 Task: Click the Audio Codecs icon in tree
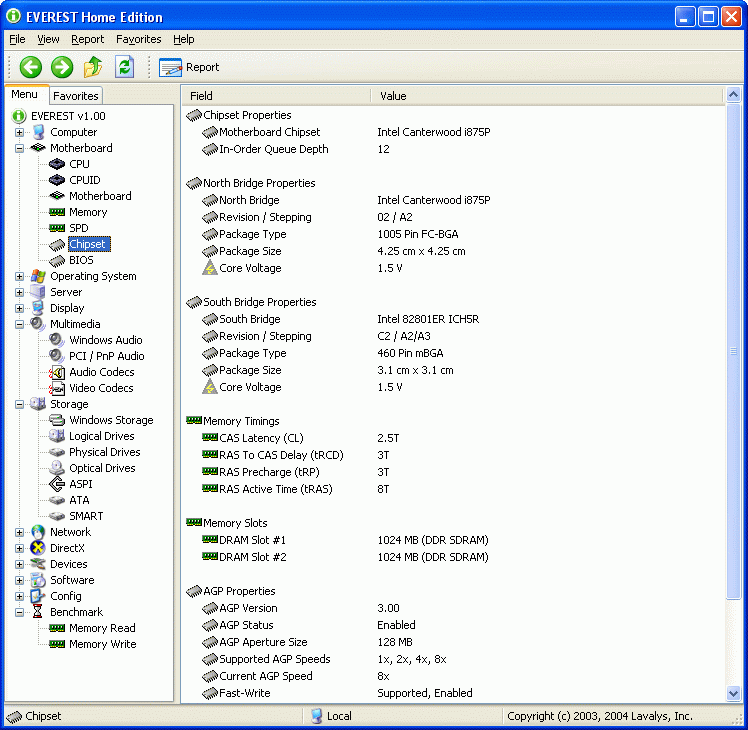click(57, 372)
